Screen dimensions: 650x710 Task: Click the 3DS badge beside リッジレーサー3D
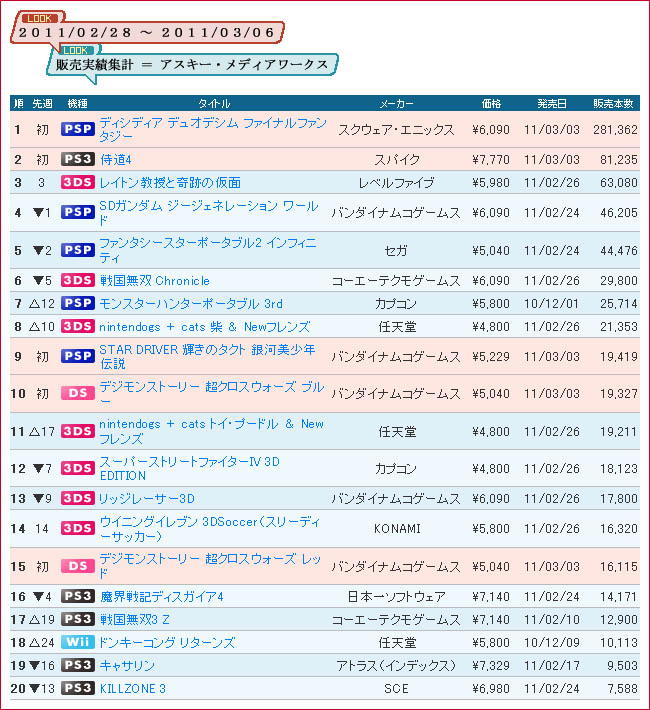point(78,498)
